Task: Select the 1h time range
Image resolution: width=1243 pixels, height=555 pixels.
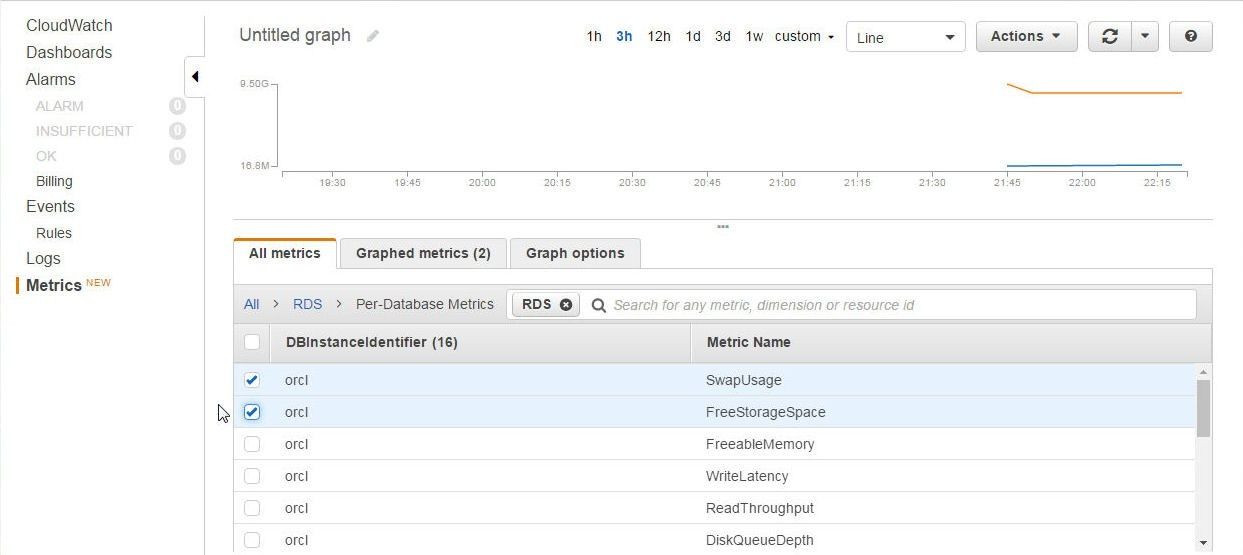Action: tap(594, 36)
